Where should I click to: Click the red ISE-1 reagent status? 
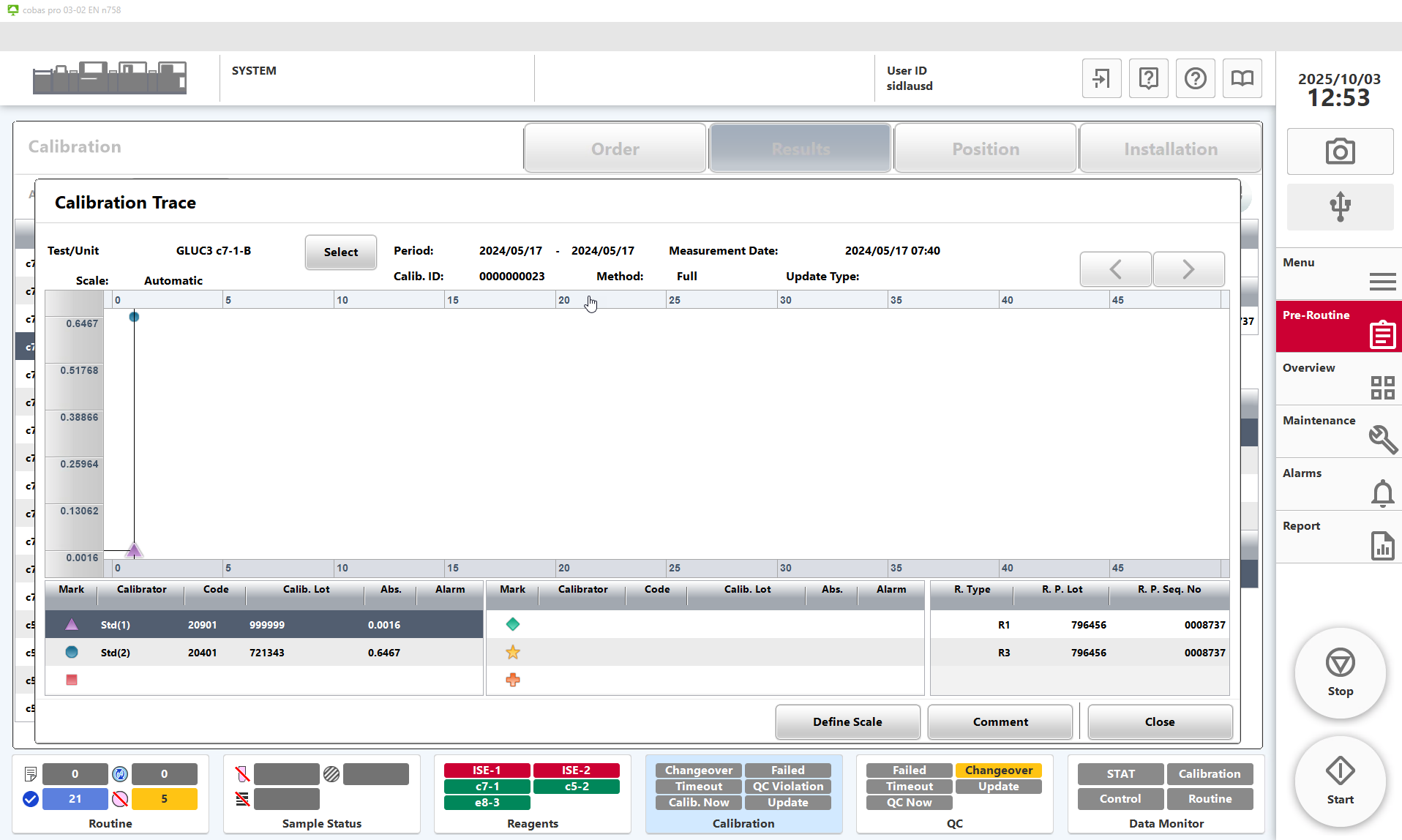tap(487, 770)
